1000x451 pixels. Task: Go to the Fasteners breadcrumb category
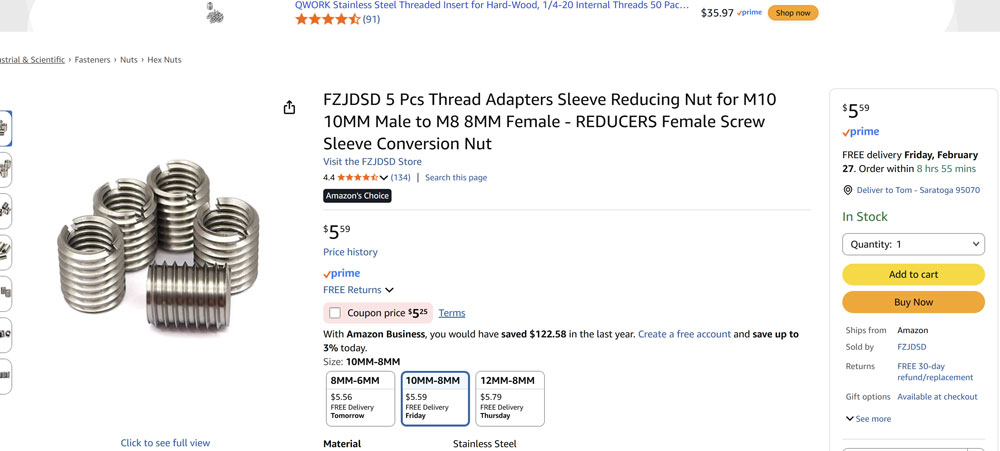coord(93,60)
